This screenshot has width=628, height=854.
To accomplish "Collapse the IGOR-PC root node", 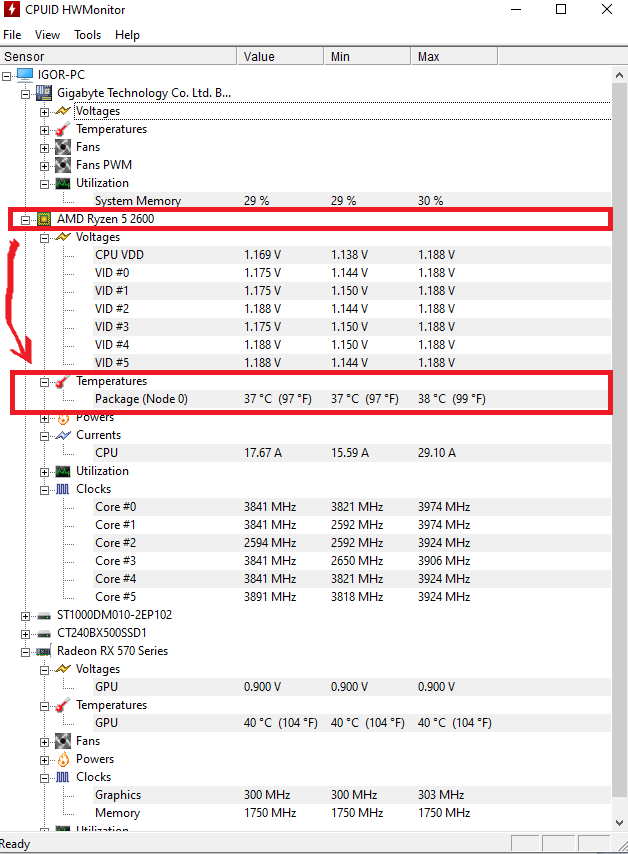I will click(7, 76).
